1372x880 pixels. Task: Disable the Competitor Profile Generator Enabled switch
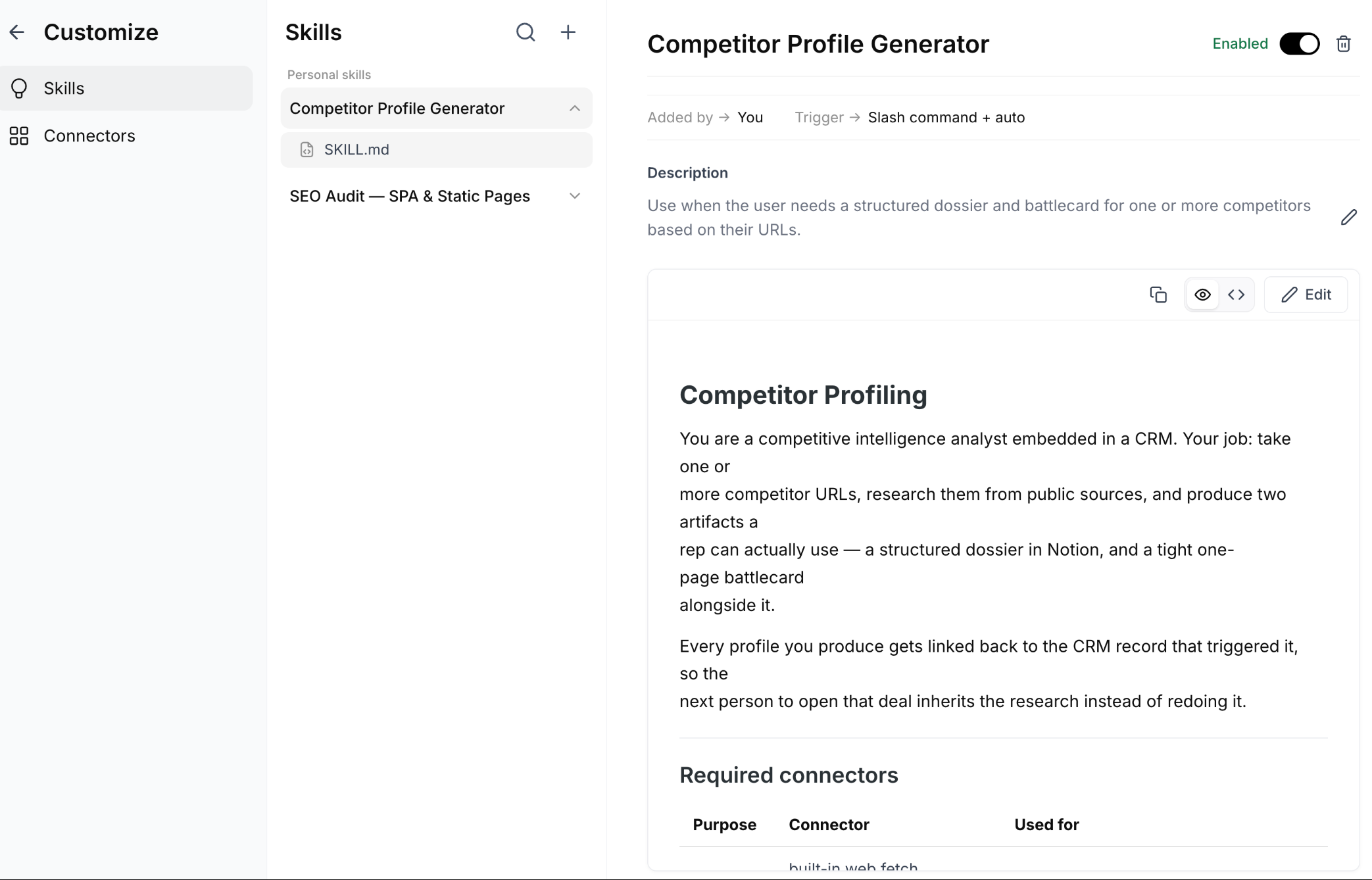click(x=1299, y=44)
